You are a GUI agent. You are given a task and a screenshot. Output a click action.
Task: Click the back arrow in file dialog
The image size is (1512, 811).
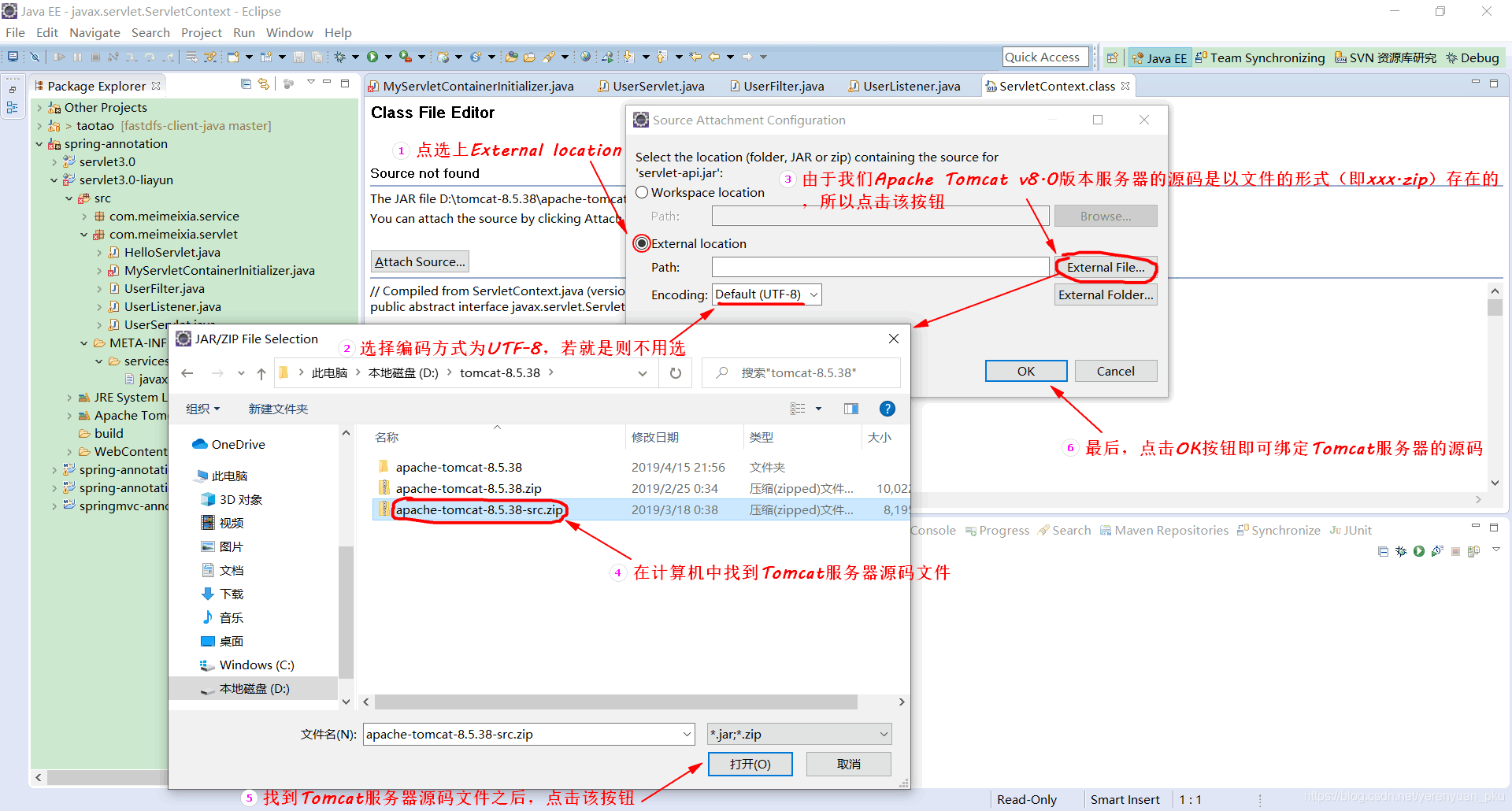(187, 373)
